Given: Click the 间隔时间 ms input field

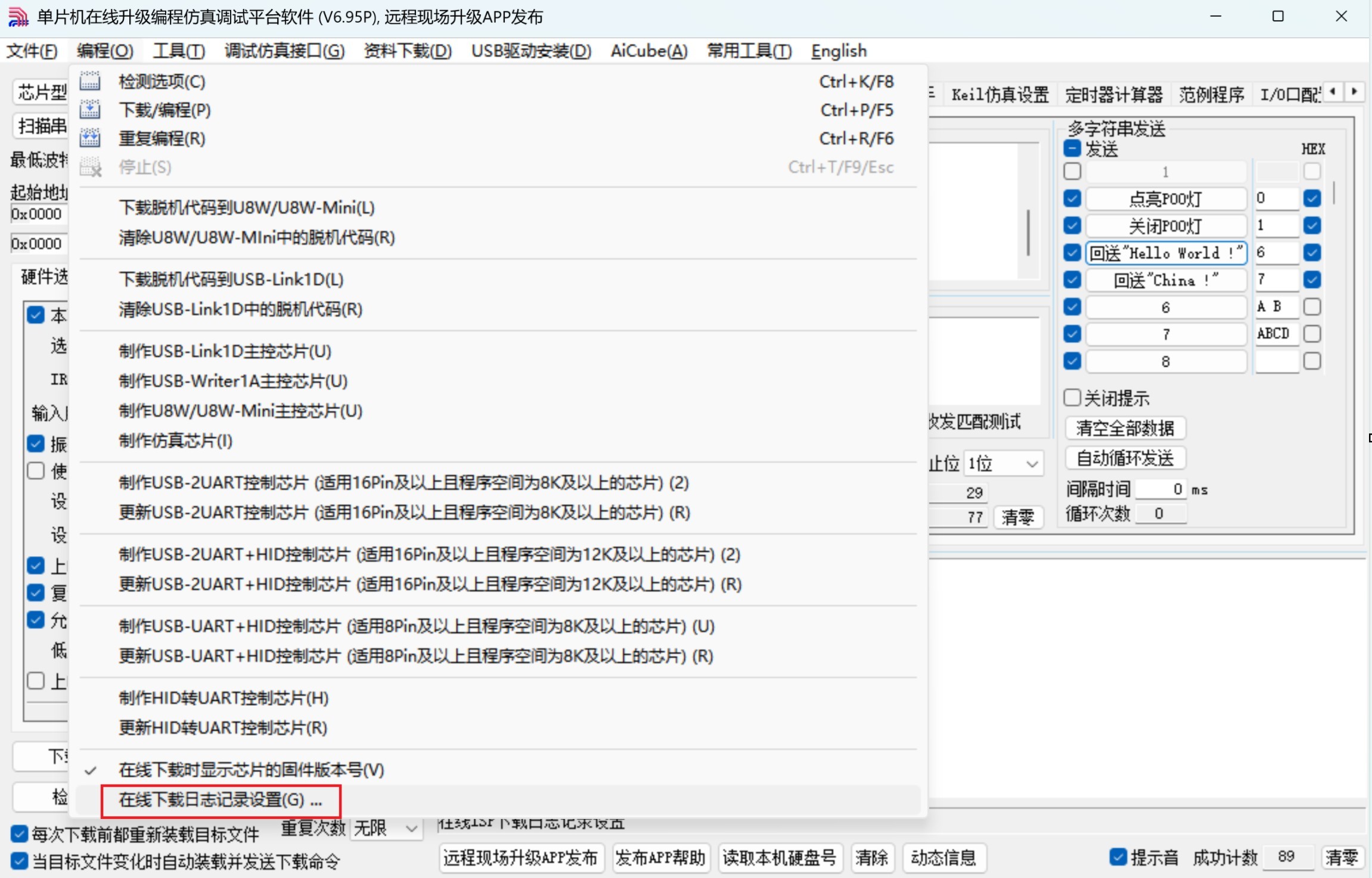Looking at the screenshot, I should tap(1160, 489).
